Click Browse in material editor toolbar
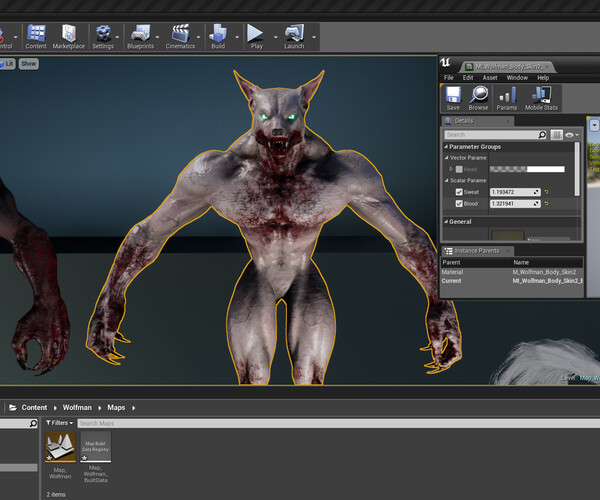 [x=478, y=98]
